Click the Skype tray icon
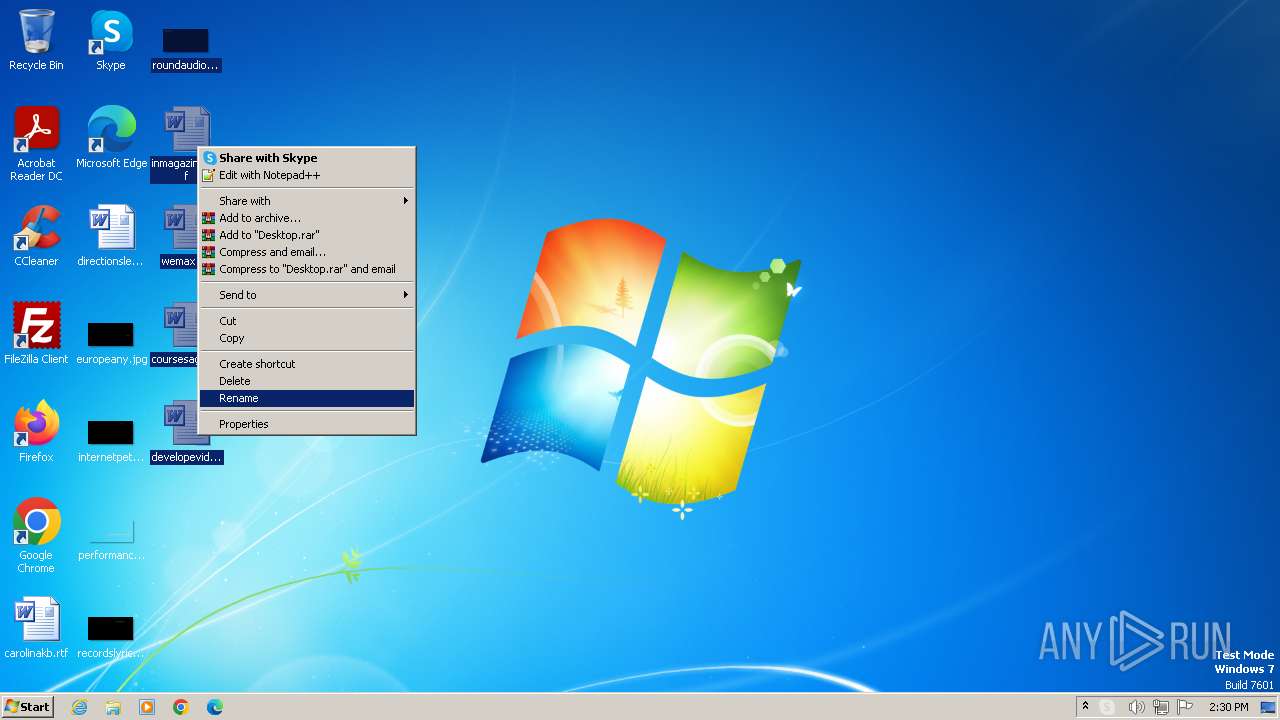 click(x=1107, y=707)
